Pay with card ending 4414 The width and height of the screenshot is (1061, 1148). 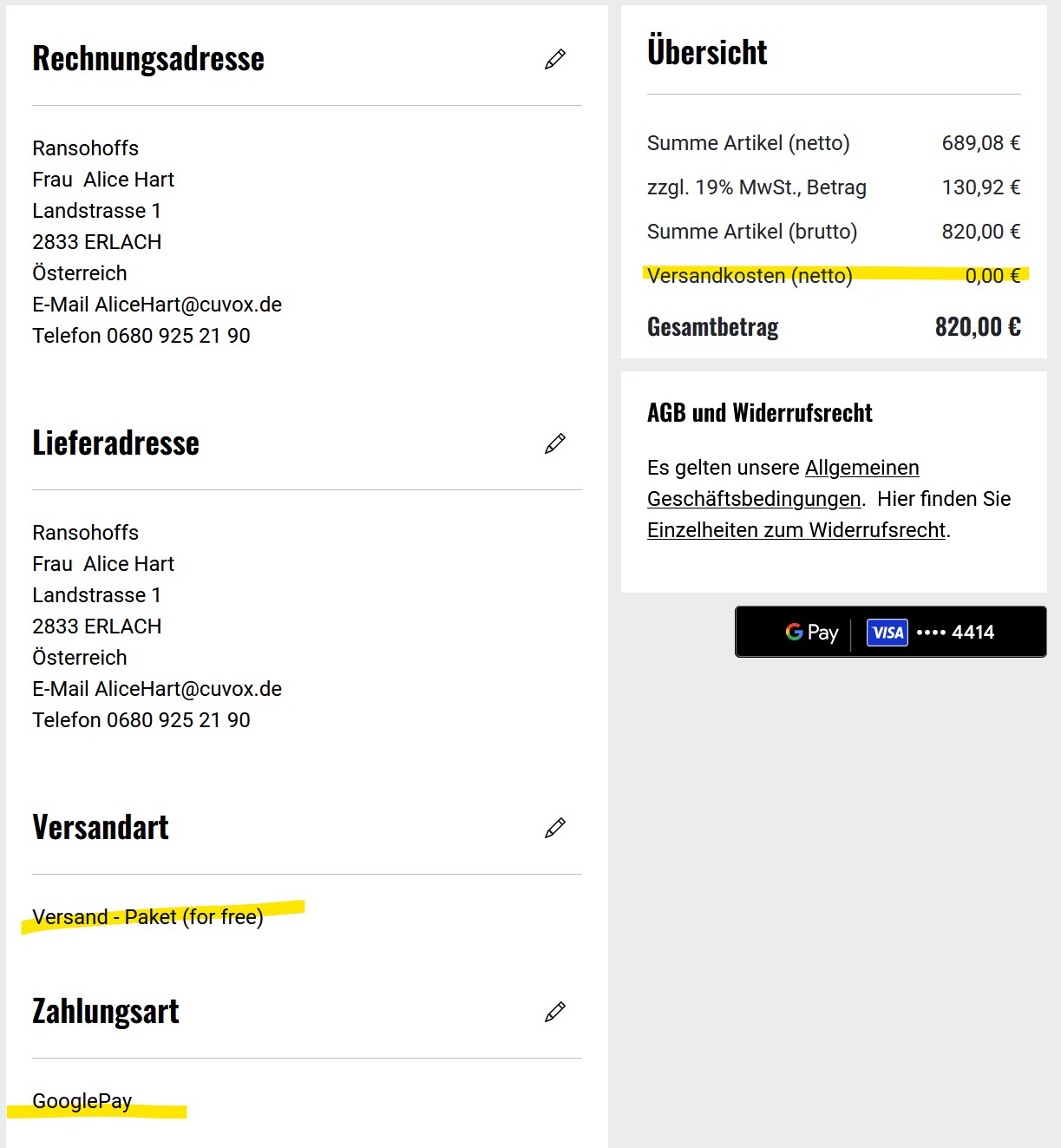(890, 632)
